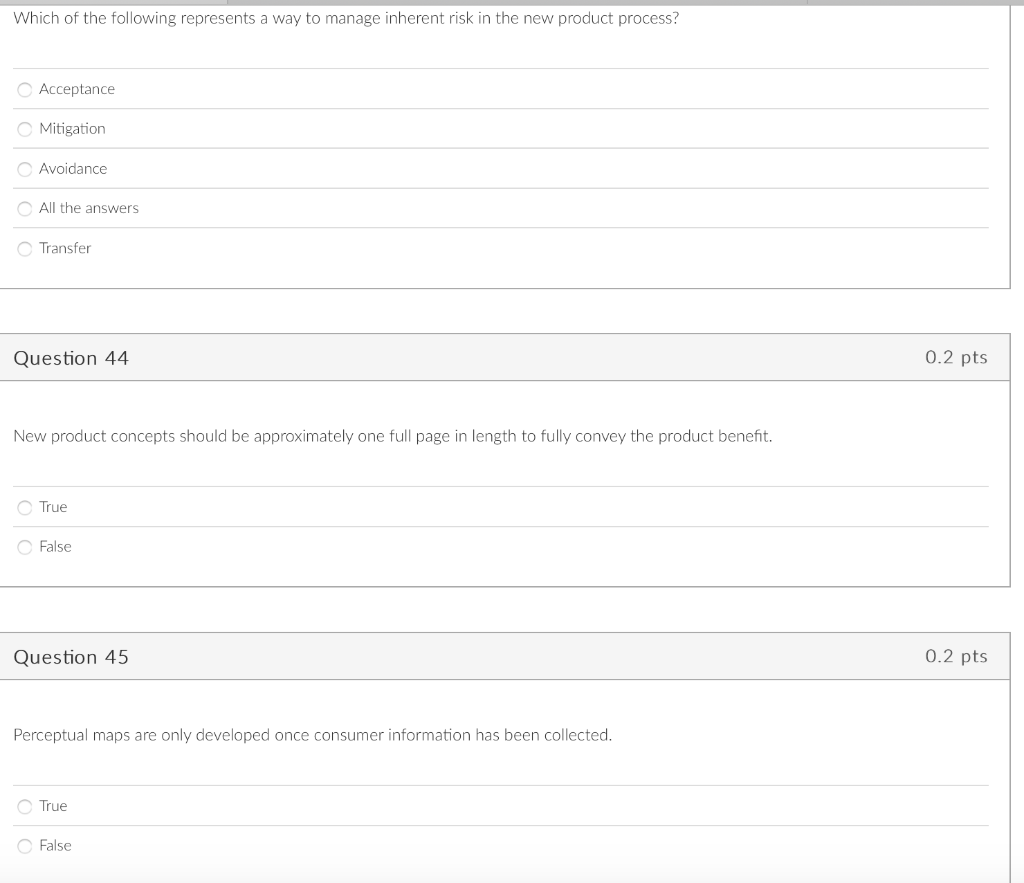The height and width of the screenshot is (883, 1024).
Task: Select the Acceptance radio button
Action: point(24,89)
